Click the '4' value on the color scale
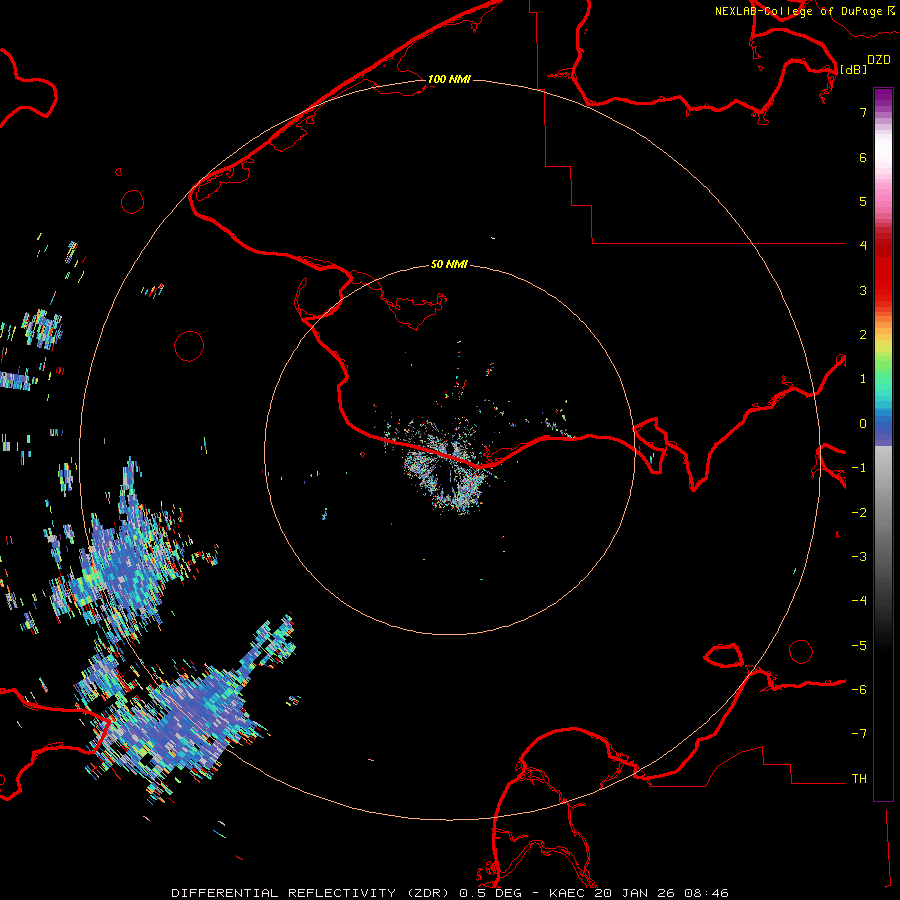This screenshot has height=900, width=900. 863,246
